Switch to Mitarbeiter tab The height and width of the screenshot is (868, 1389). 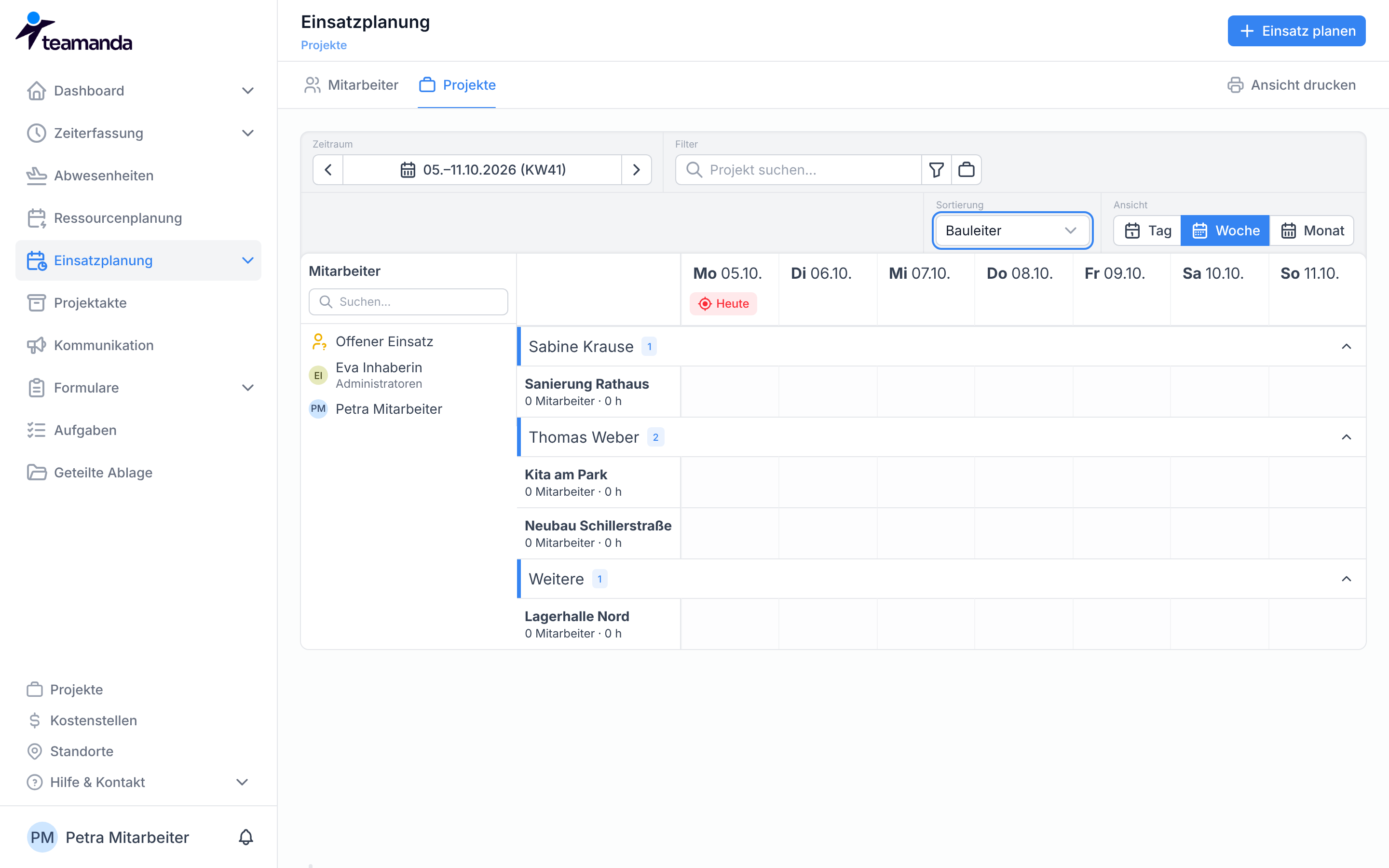pos(351,85)
